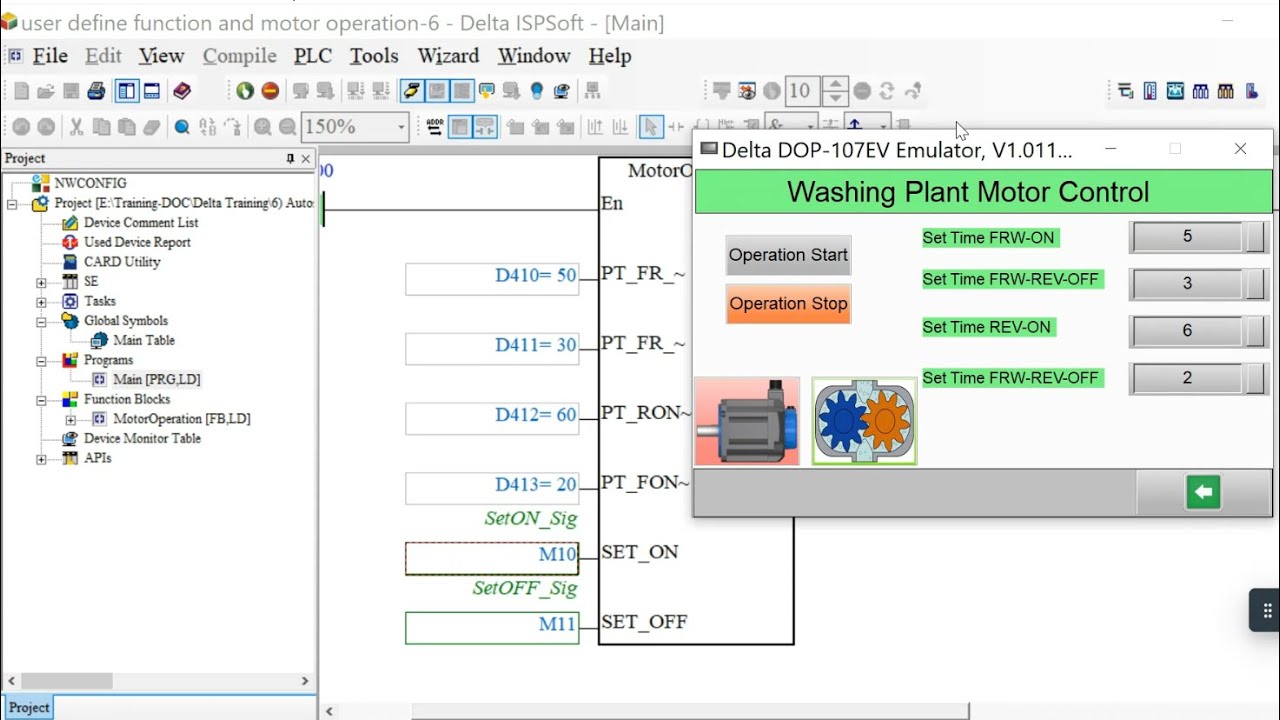Click the ADDR address display icon
The height and width of the screenshot is (720, 1280).
click(435, 127)
